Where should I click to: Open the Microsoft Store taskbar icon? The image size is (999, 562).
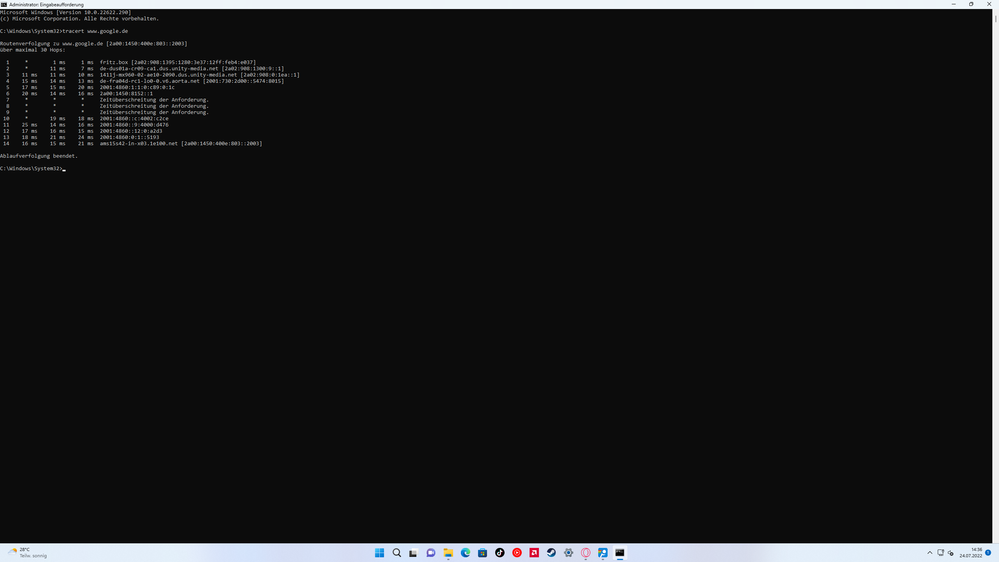pyautogui.click(x=482, y=552)
